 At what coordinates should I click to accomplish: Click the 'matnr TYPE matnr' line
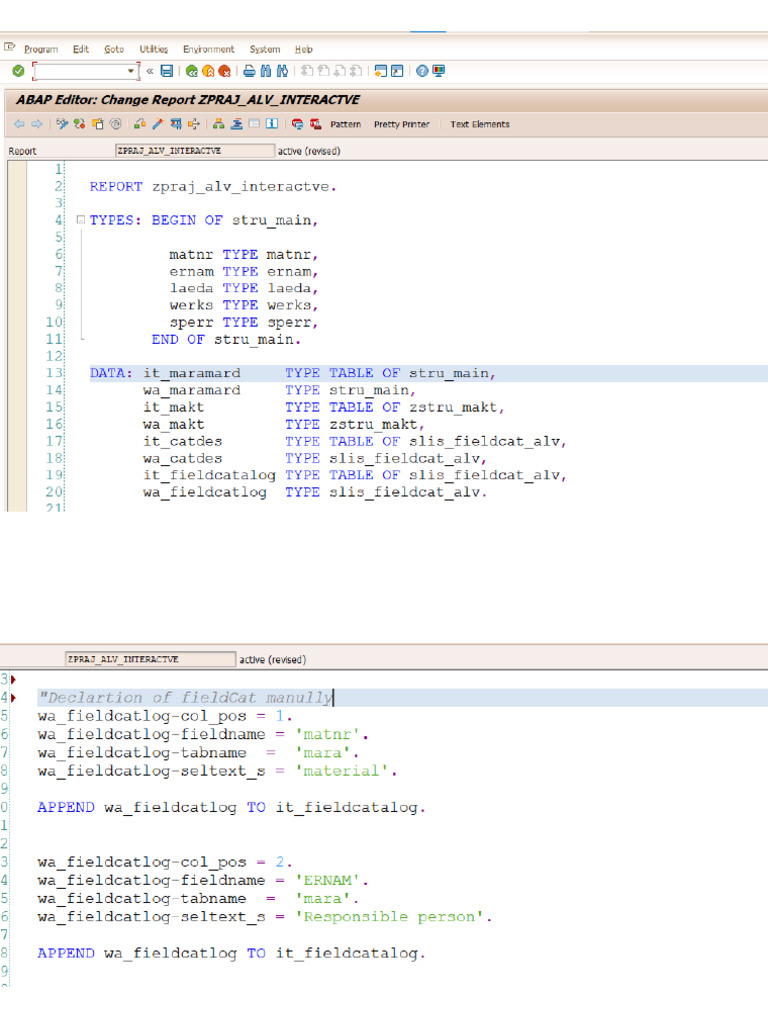[244, 255]
